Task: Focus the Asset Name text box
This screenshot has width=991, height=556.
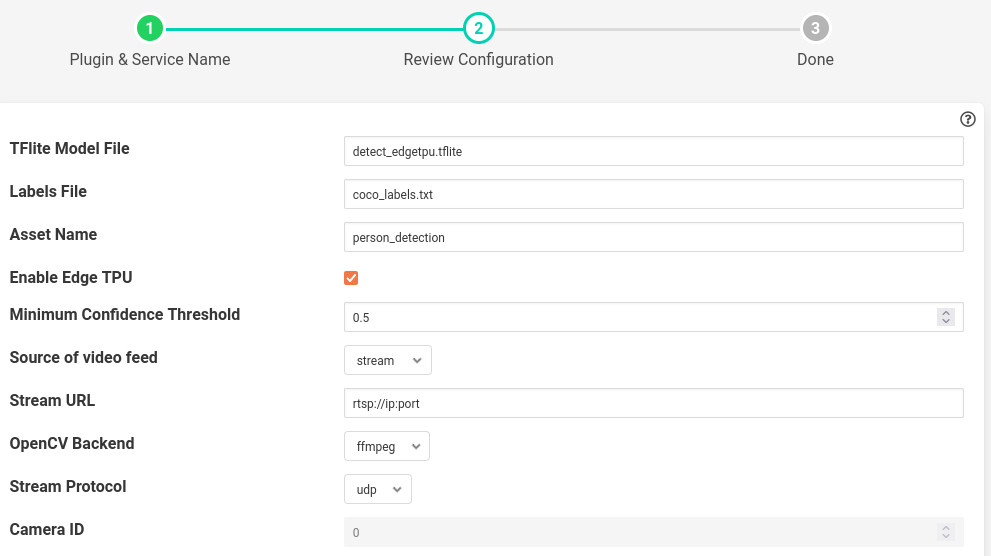Action: [x=652, y=237]
